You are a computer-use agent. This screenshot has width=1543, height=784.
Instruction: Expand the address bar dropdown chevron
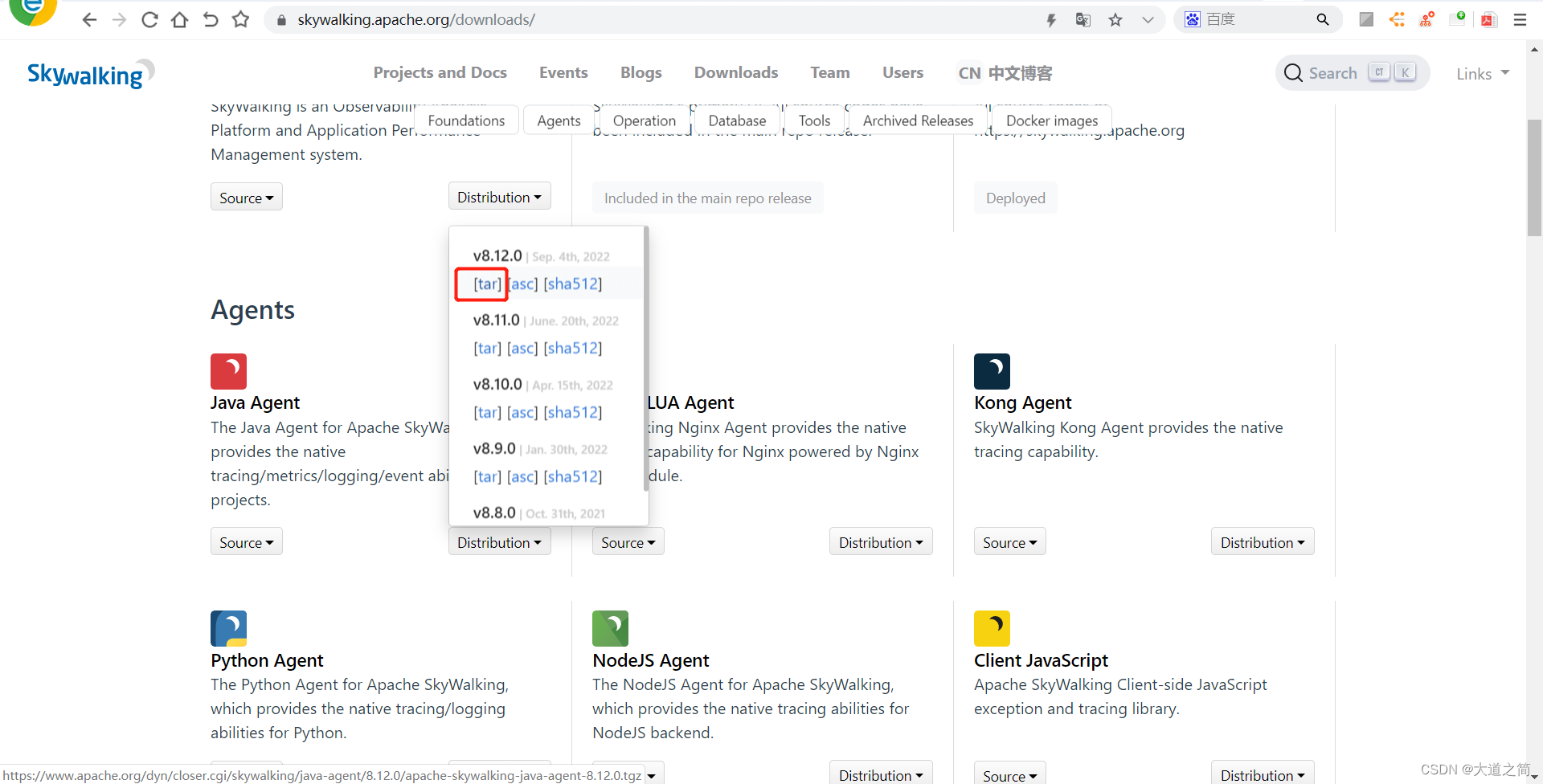click(1148, 20)
